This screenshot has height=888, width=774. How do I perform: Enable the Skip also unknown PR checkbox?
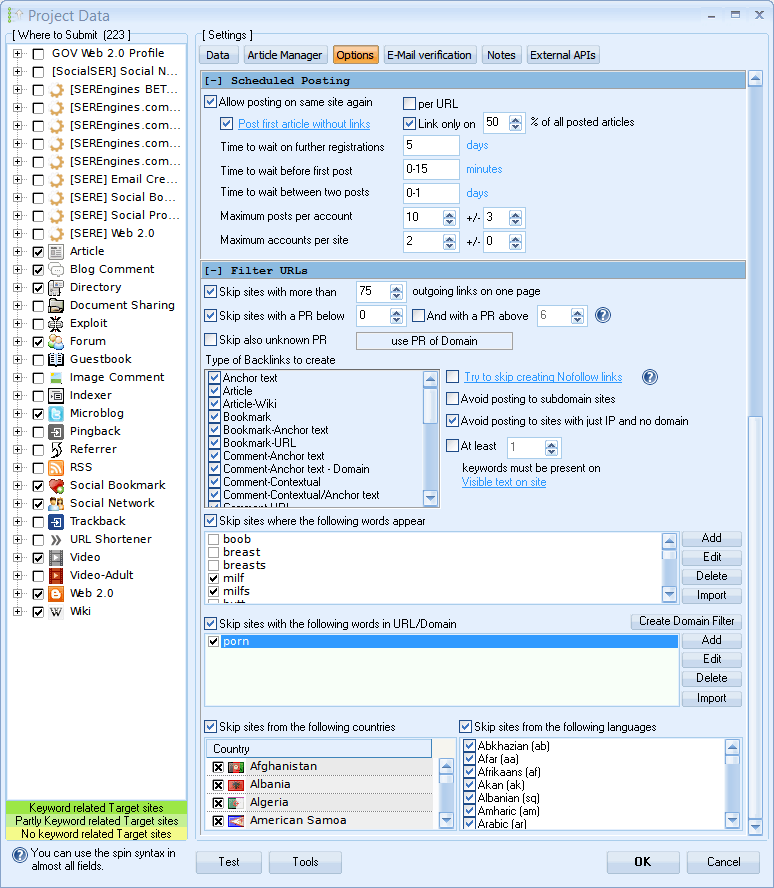[211, 340]
